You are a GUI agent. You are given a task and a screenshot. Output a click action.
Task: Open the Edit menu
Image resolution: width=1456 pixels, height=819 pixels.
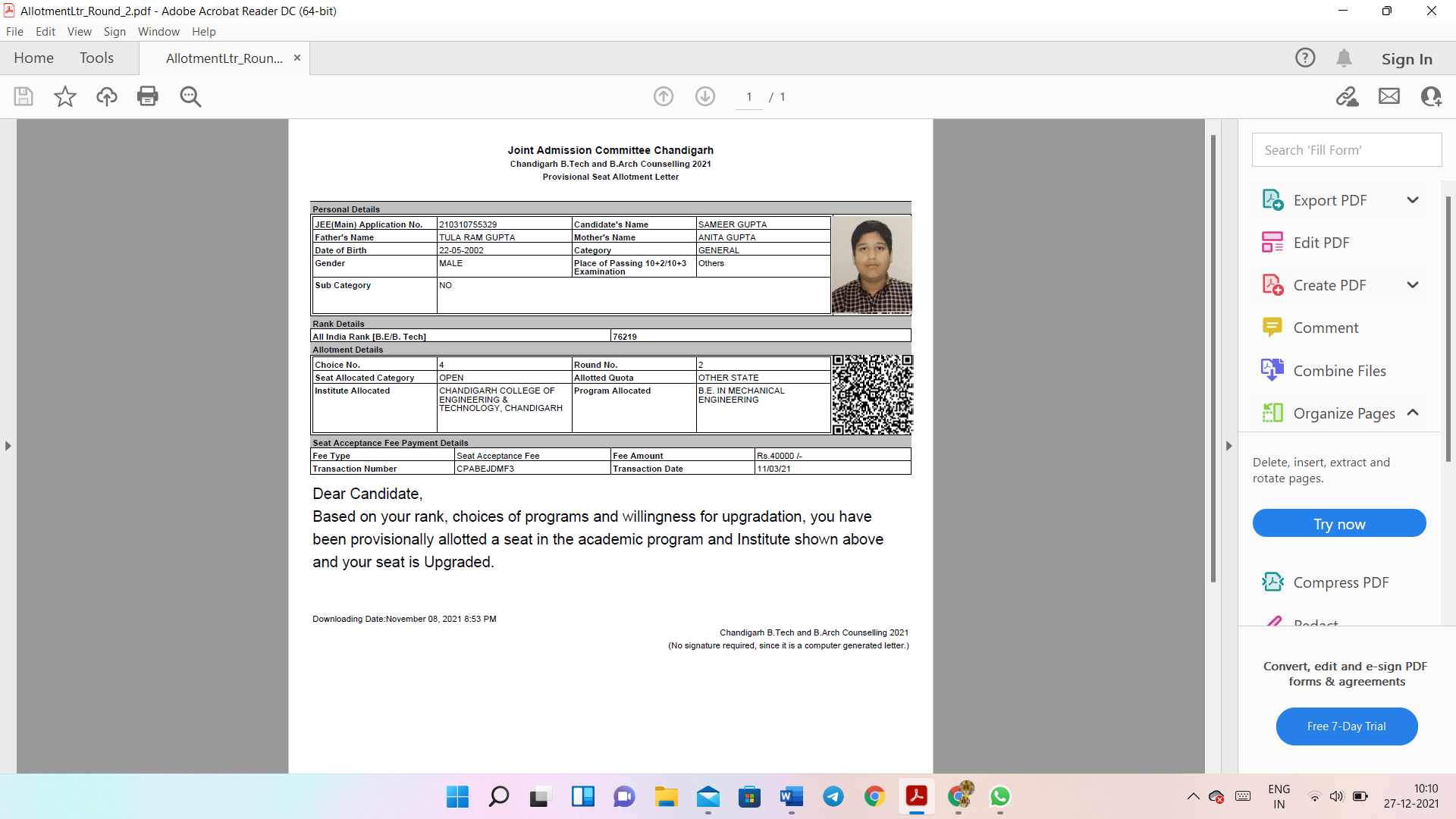click(45, 31)
